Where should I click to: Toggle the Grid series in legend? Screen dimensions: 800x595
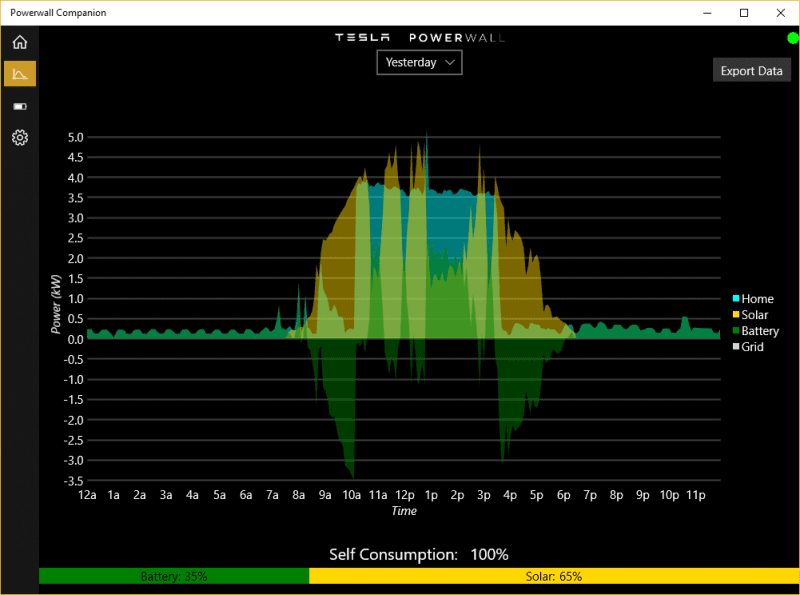[752, 347]
